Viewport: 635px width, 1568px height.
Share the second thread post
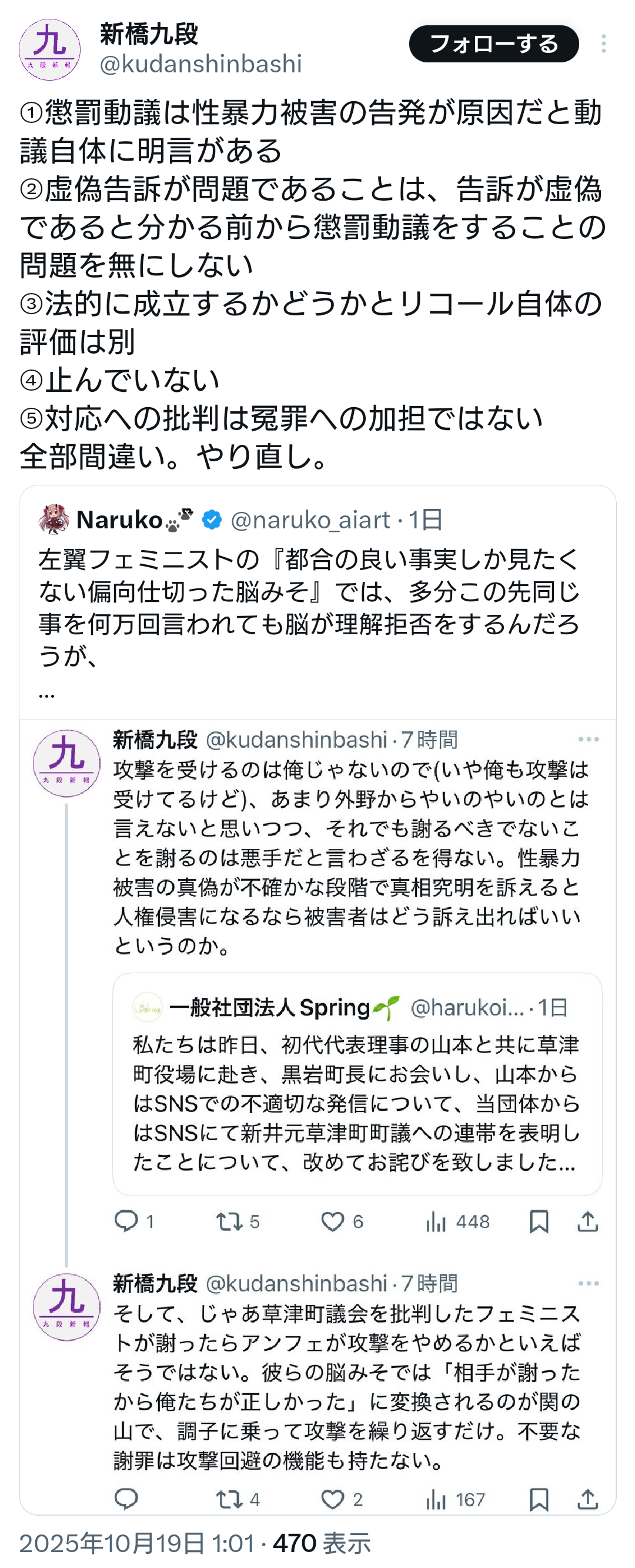coord(587,1499)
